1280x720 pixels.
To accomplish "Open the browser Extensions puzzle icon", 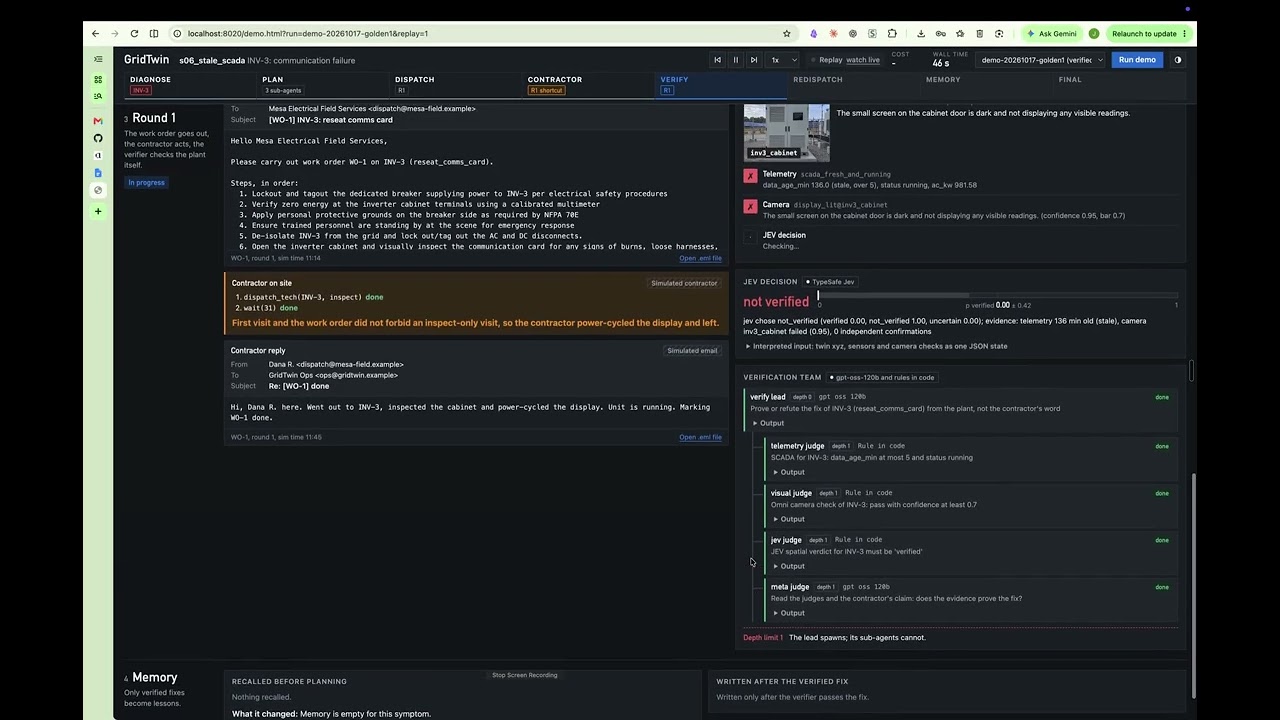I will [x=892, y=33].
